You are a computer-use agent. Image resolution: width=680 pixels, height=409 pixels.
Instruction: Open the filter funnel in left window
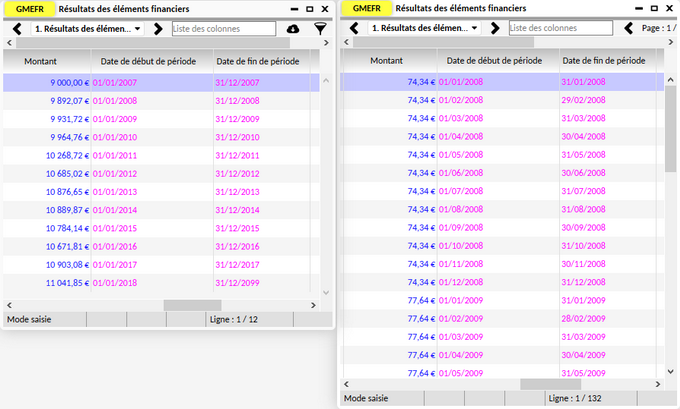tap(320, 29)
